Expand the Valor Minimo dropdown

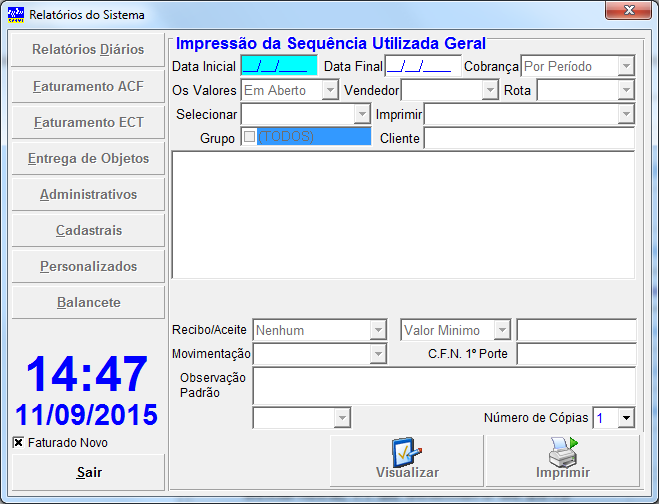502,330
